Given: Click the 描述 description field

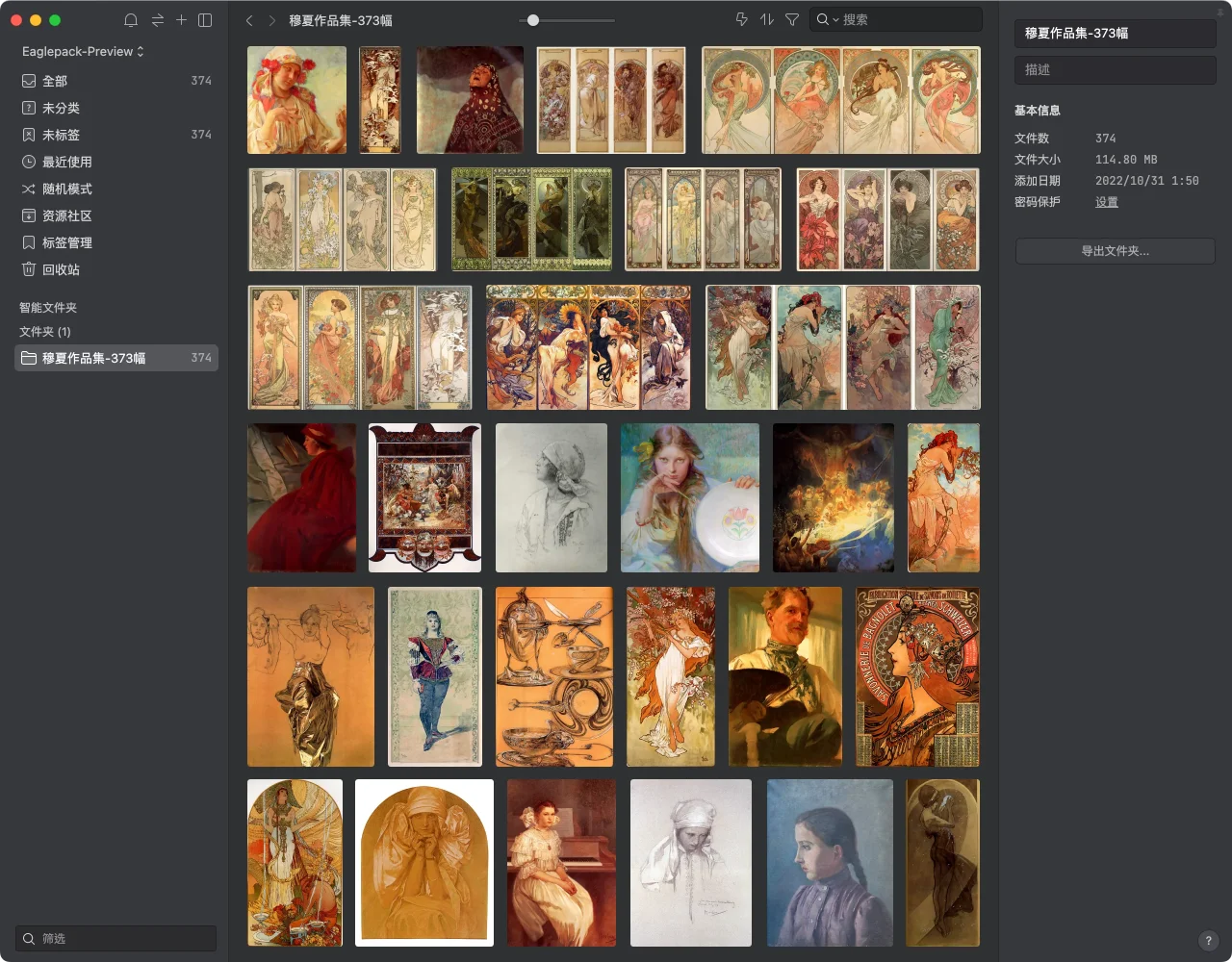Looking at the screenshot, I should click(x=1115, y=69).
